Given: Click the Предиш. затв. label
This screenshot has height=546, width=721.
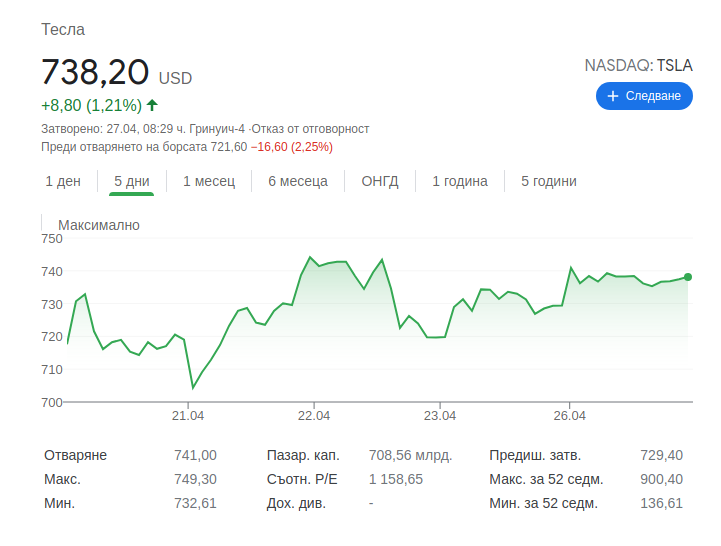Looking at the screenshot, I should (535, 455).
